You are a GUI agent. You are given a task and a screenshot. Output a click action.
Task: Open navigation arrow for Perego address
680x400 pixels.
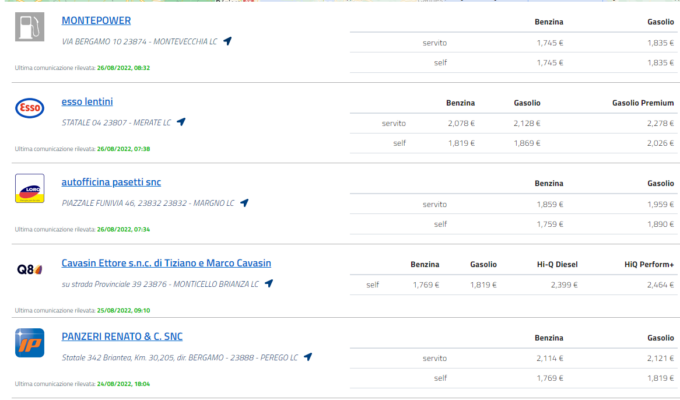click(308, 357)
